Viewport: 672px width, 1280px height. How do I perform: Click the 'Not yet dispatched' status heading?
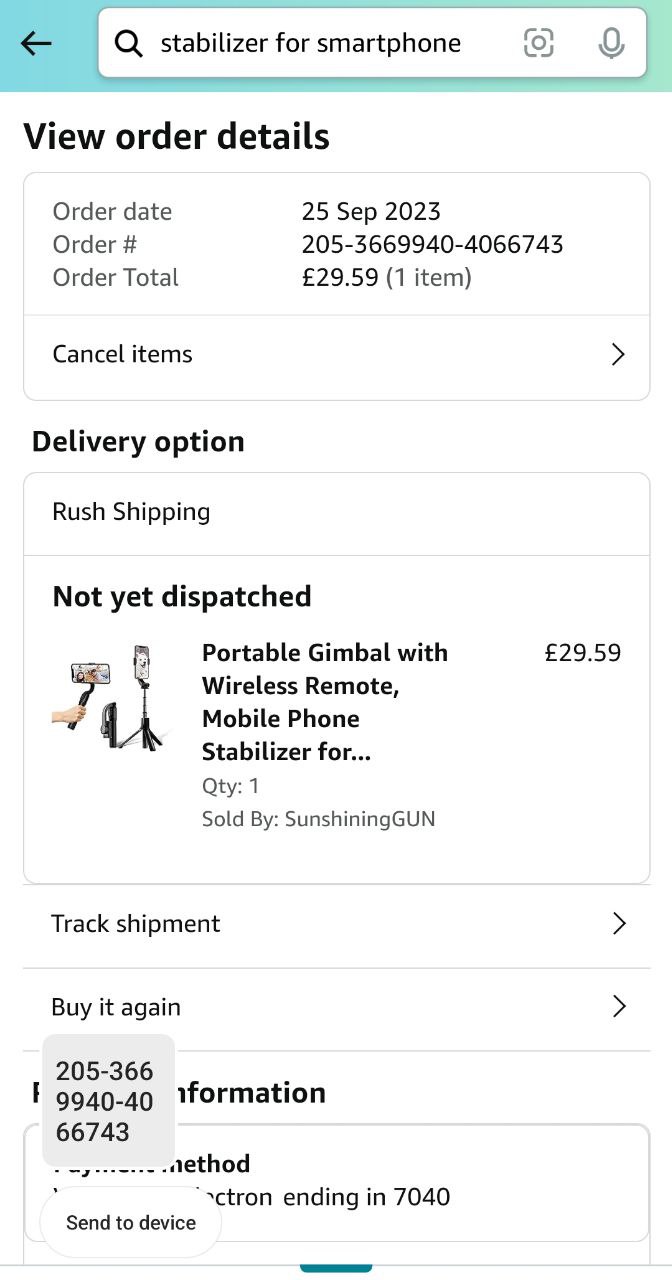(x=182, y=596)
